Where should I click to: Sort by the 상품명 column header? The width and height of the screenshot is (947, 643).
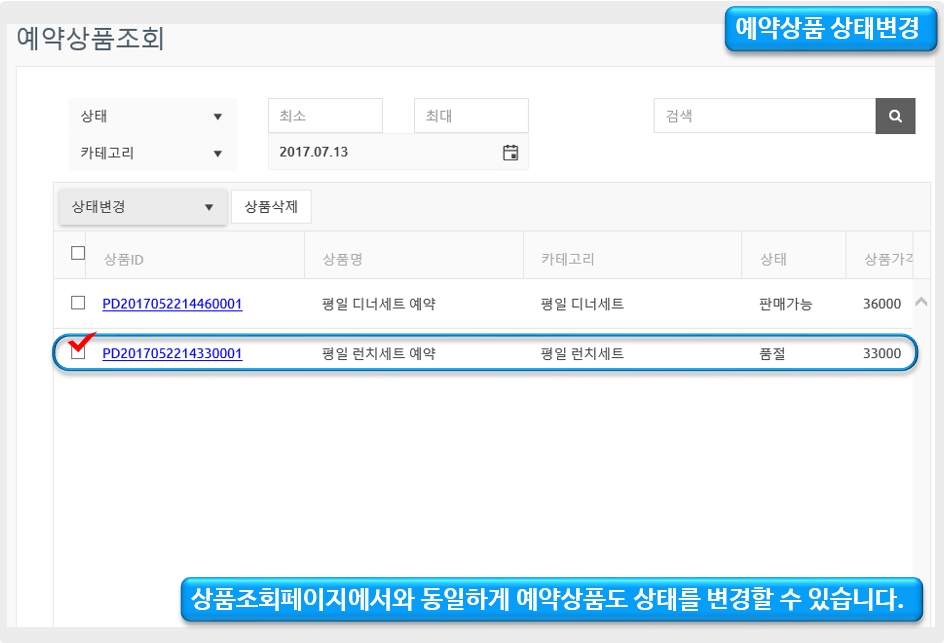(342, 259)
